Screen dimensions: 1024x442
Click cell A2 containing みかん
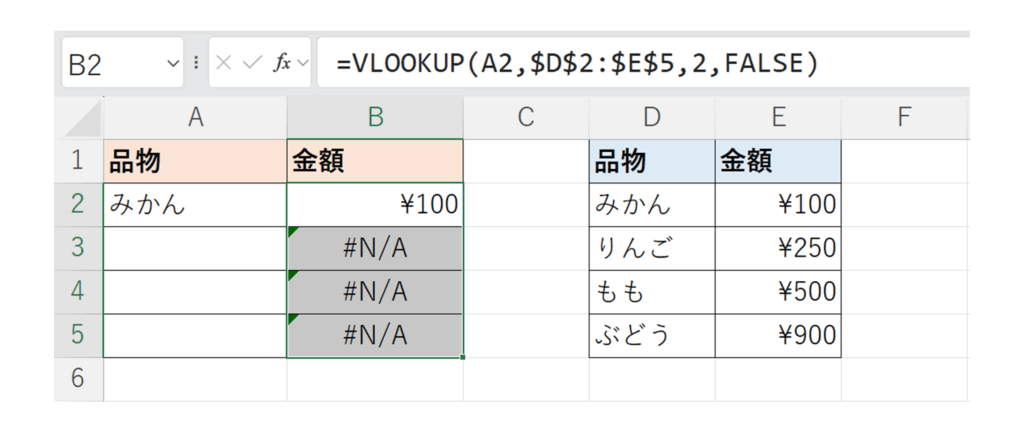195,205
